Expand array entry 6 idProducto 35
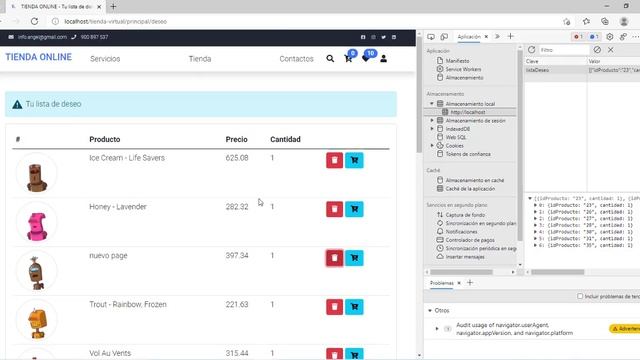Screen dimensions: 640x360 [x=536, y=245]
